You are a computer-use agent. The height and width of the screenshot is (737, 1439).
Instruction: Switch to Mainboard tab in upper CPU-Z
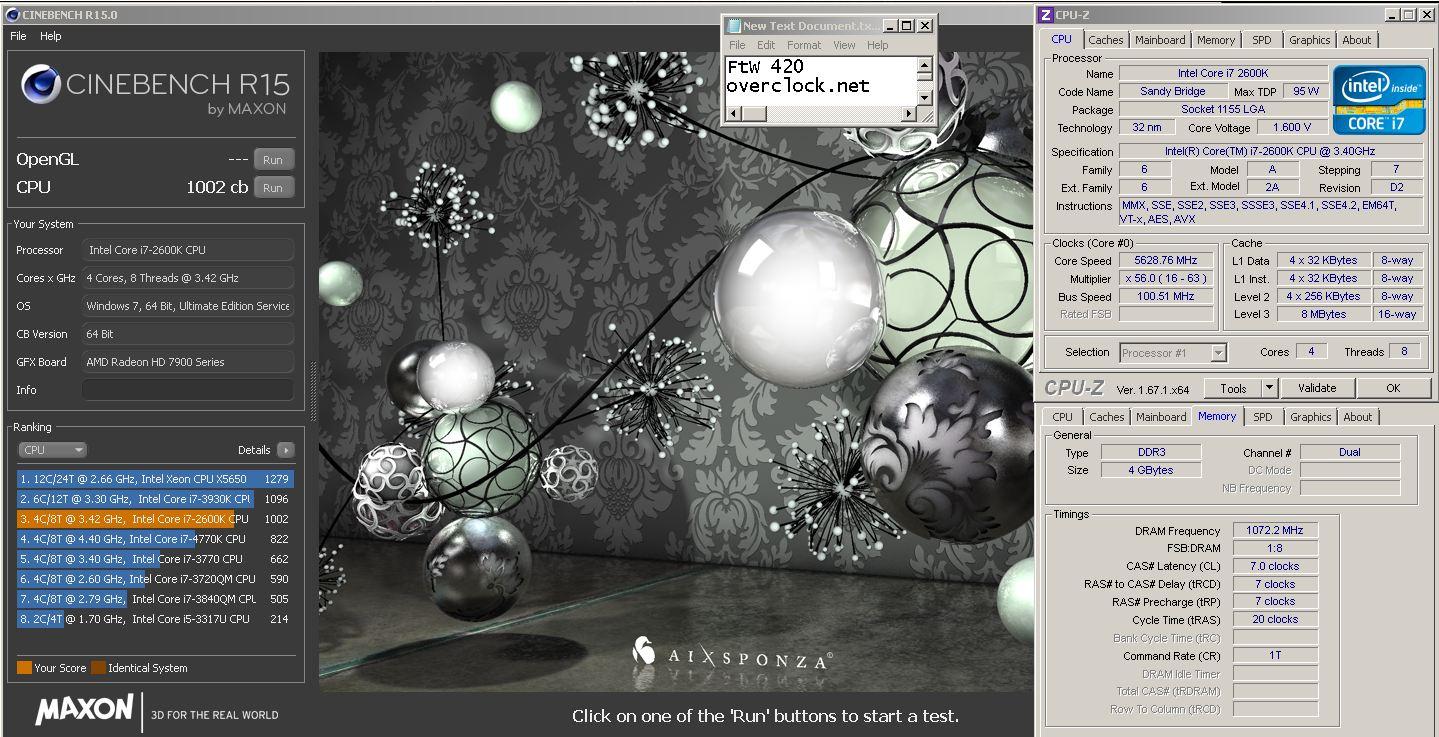pyautogui.click(x=1160, y=40)
